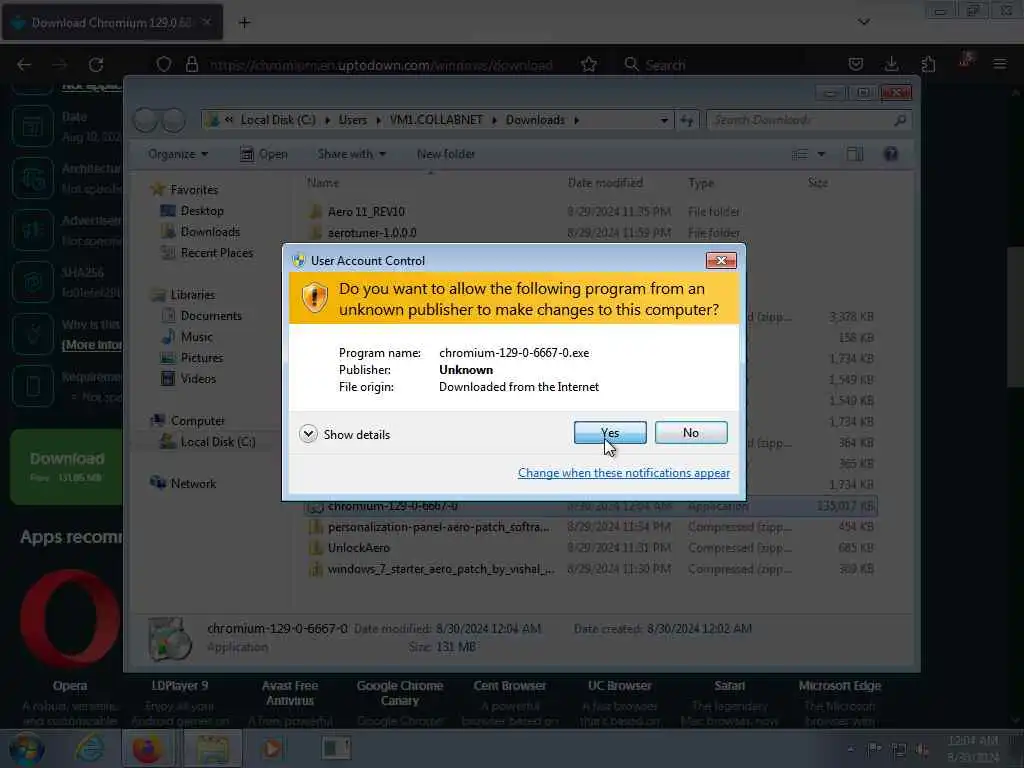The height and width of the screenshot is (768, 1024).
Task: Toggle the Explorer preview pane icon
Action: tap(854, 154)
